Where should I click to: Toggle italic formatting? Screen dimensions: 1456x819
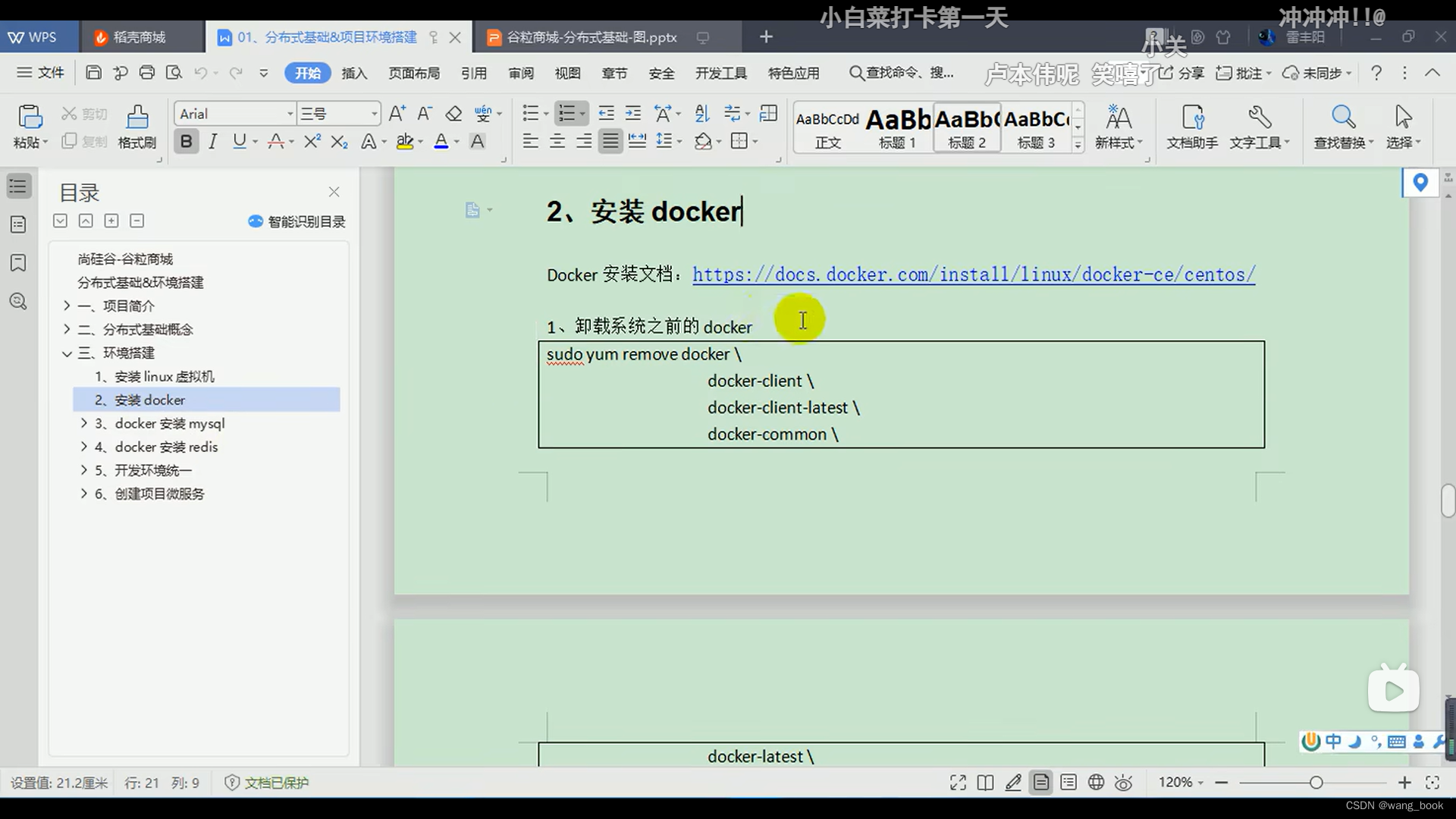(x=213, y=142)
